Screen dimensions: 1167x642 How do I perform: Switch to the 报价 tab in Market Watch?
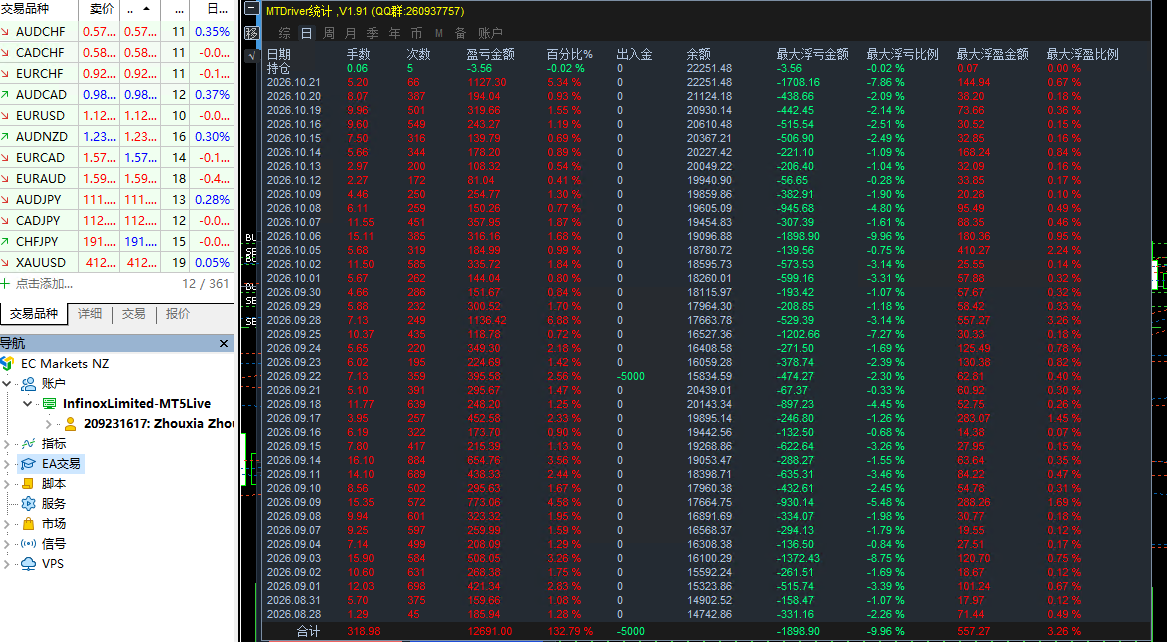pos(178,314)
